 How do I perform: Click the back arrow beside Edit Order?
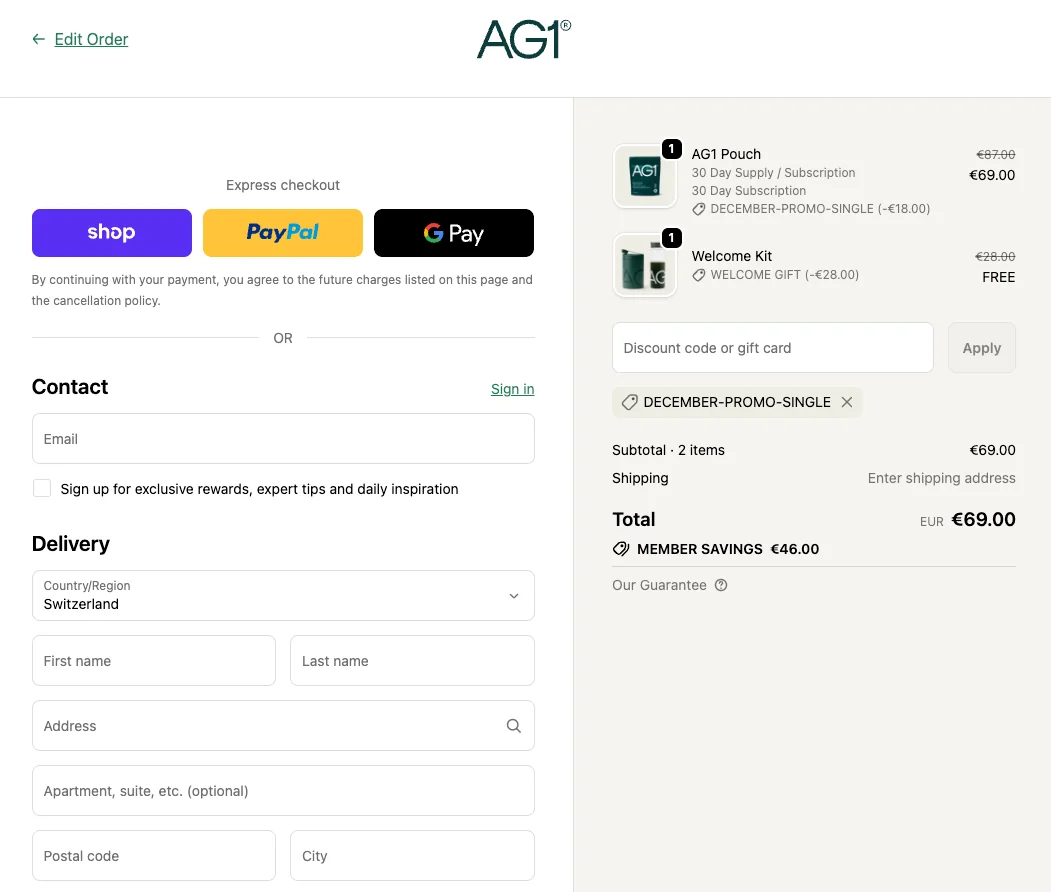[x=37, y=40]
